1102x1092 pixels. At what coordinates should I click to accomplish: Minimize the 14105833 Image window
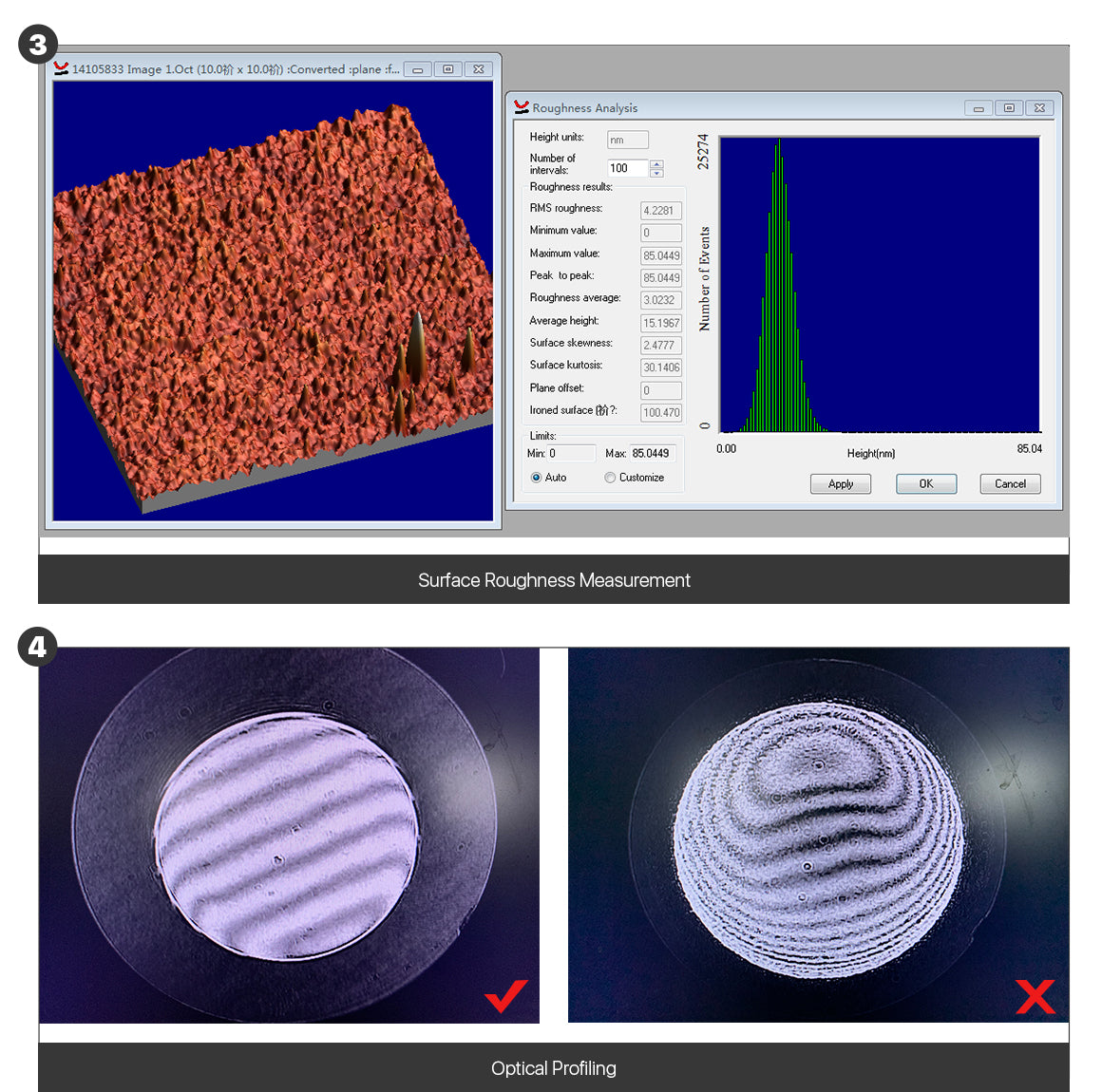[417, 69]
